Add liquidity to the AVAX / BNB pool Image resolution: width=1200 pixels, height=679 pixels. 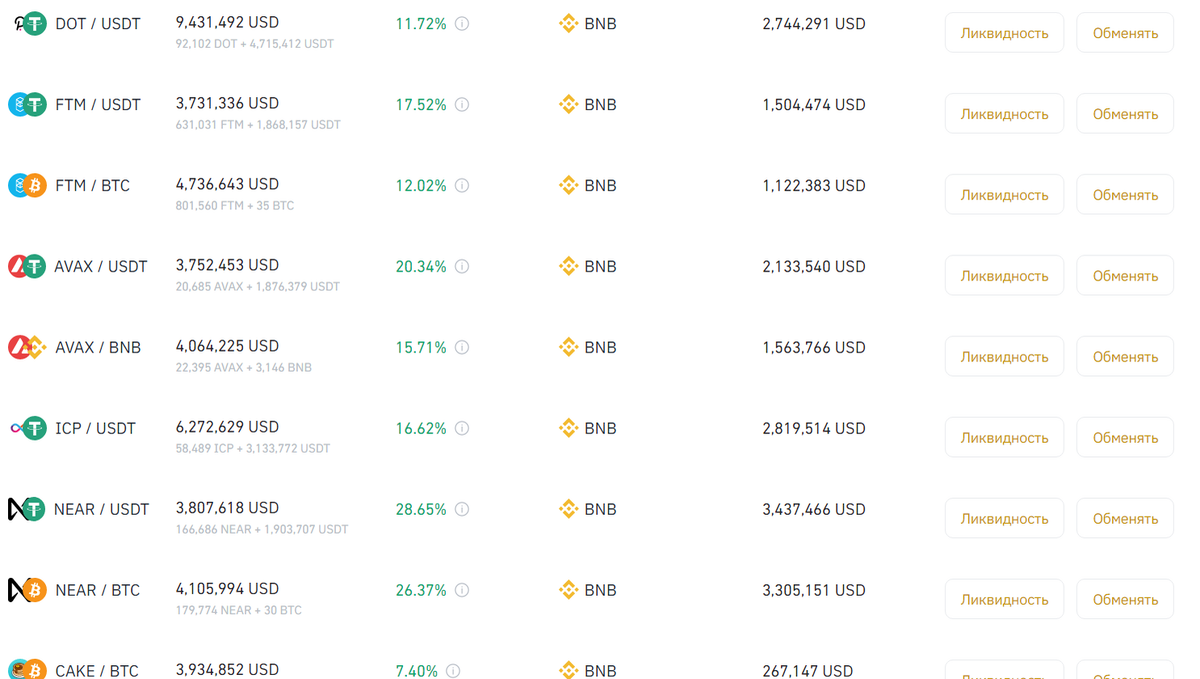1004,357
